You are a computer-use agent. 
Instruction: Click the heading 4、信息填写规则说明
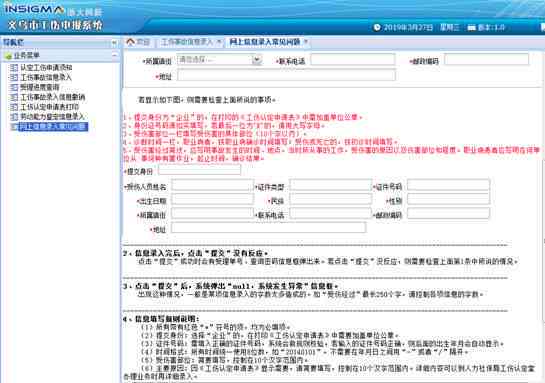pyautogui.click(x=161, y=319)
